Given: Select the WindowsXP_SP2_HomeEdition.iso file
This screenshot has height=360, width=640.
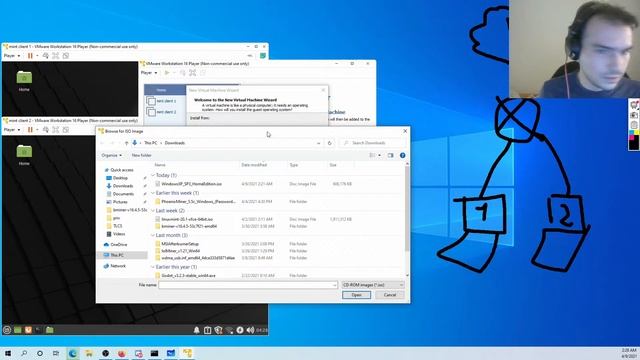Looking at the screenshot, I should click(x=191, y=184).
